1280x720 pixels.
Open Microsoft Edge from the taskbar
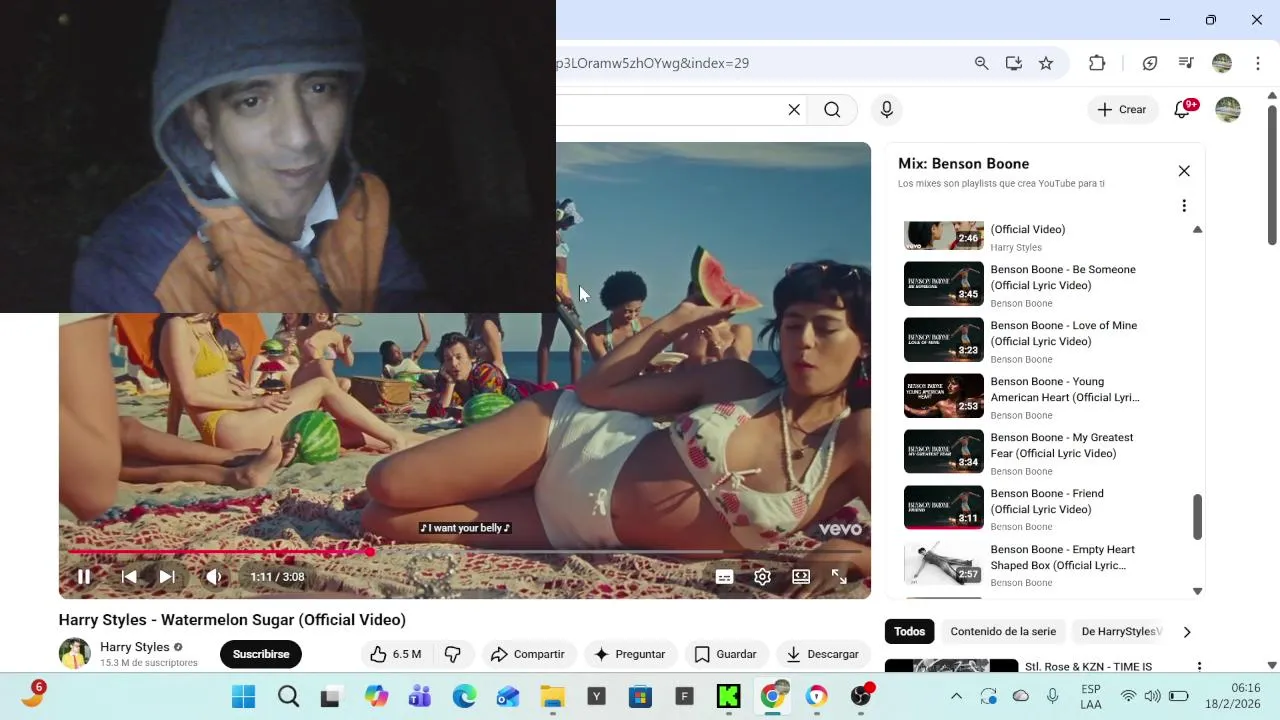click(464, 697)
